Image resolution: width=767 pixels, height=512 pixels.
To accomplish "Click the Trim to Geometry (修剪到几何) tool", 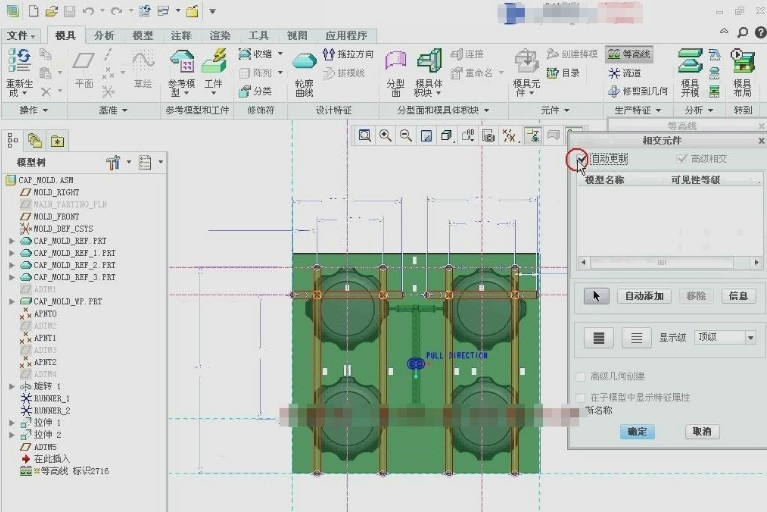I will click(x=637, y=90).
